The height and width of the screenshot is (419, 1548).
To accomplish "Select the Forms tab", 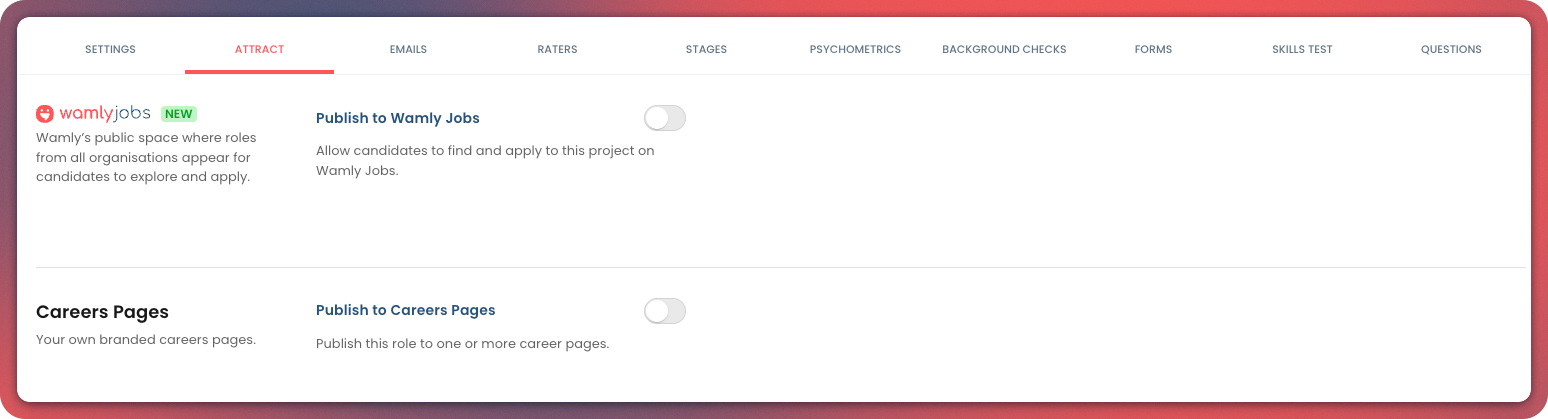I will [x=1153, y=49].
